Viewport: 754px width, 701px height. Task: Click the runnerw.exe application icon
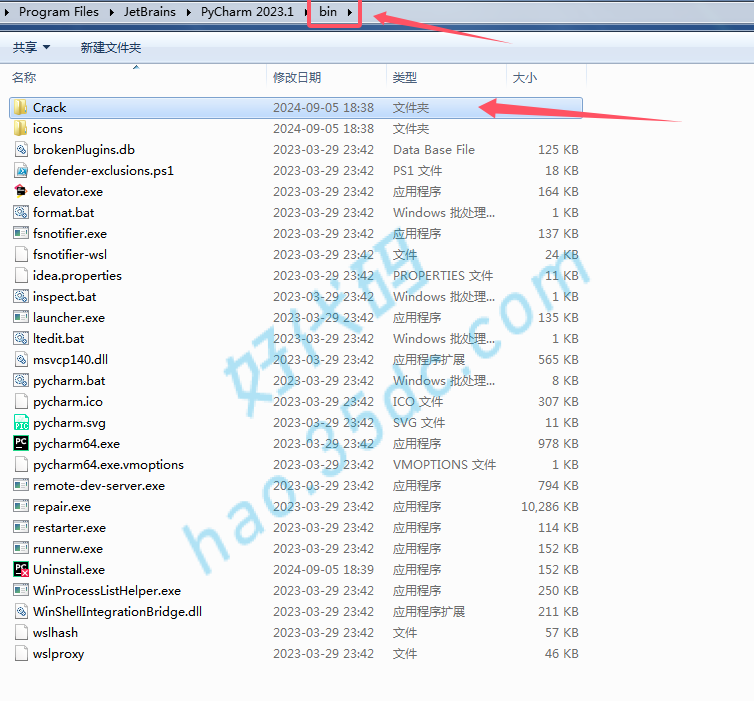[x=21, y=548]
